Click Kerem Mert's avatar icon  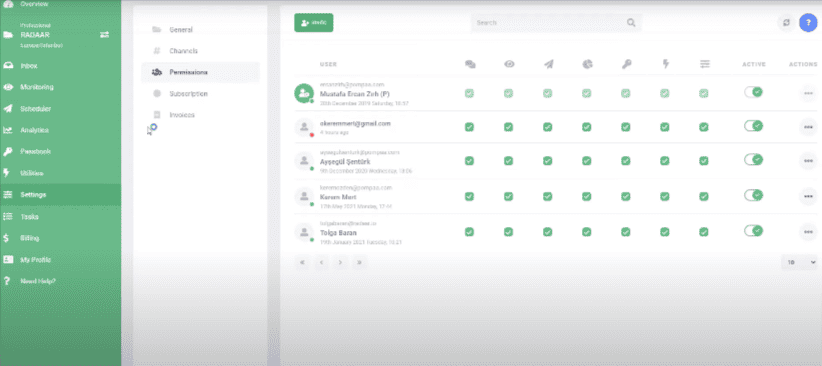tap(304, 197)
